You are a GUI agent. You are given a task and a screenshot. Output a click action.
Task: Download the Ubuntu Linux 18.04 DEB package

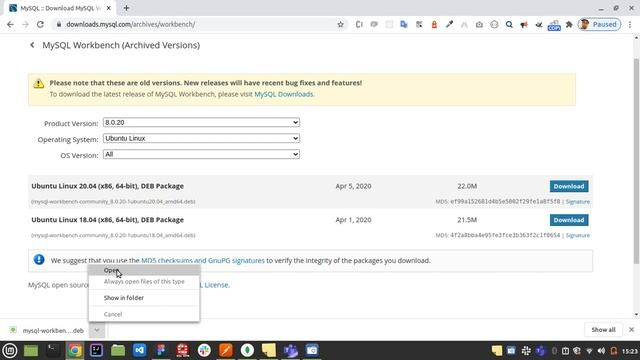pos(569,220)
